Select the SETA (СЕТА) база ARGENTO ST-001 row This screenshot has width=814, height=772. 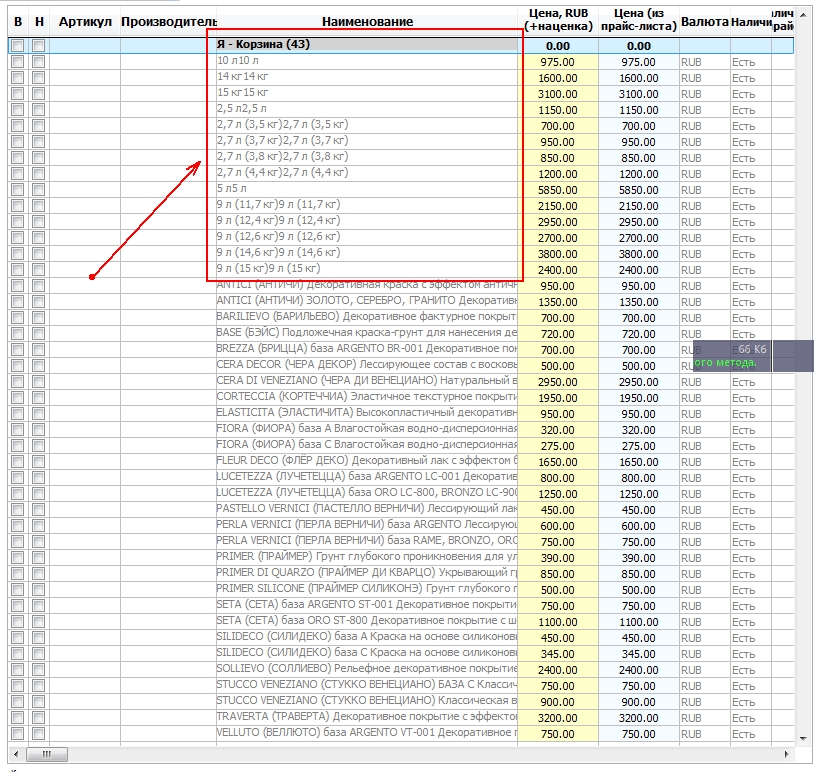[401, 606]
